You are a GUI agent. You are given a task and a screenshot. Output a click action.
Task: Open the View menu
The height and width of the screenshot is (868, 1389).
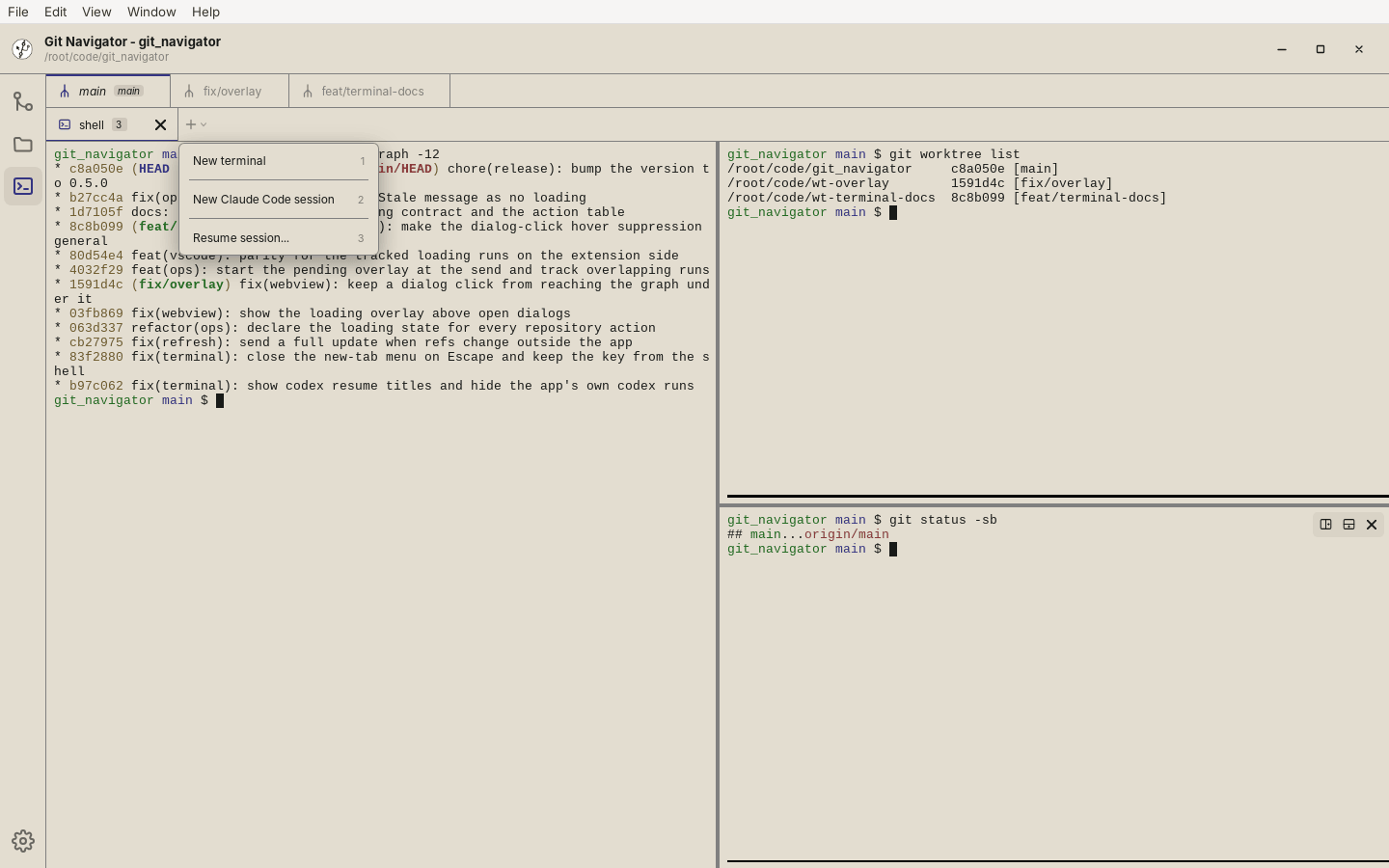tap(96, 12)
